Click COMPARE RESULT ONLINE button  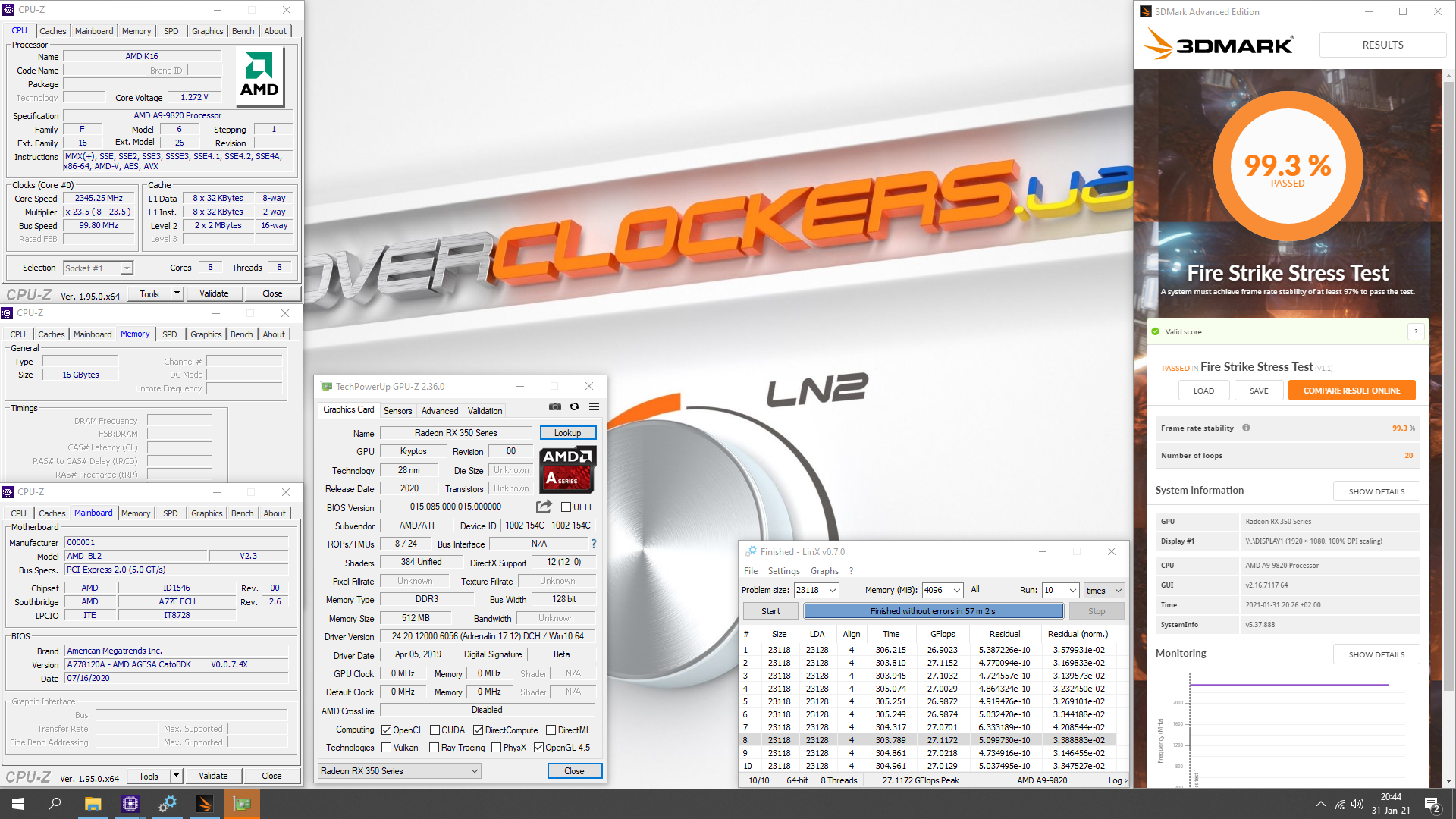[x=1351, y=391]
